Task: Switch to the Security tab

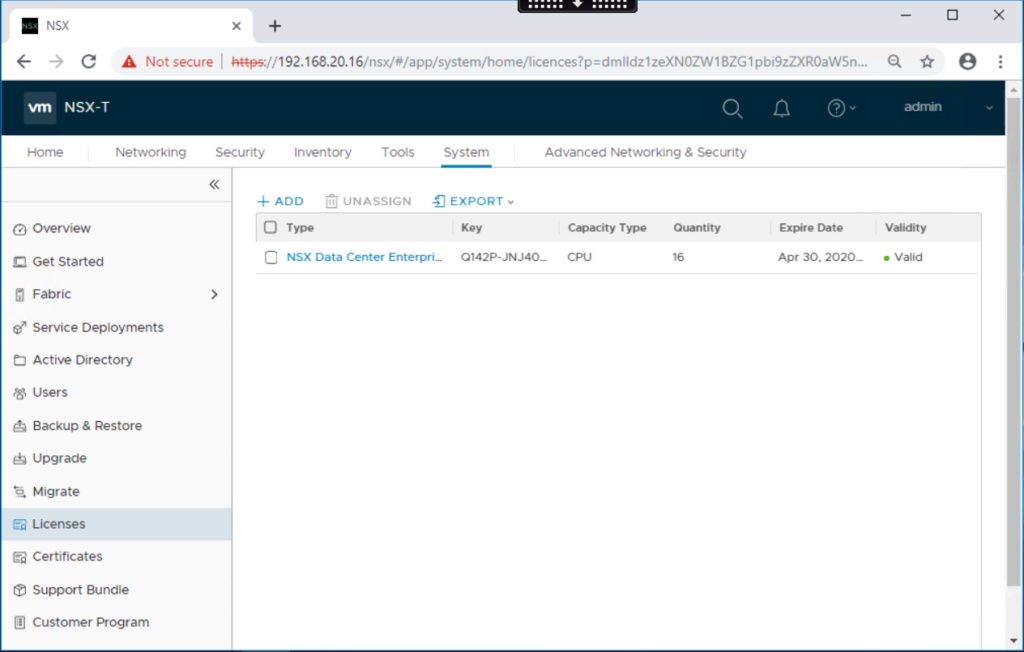Action: (240, 152)
